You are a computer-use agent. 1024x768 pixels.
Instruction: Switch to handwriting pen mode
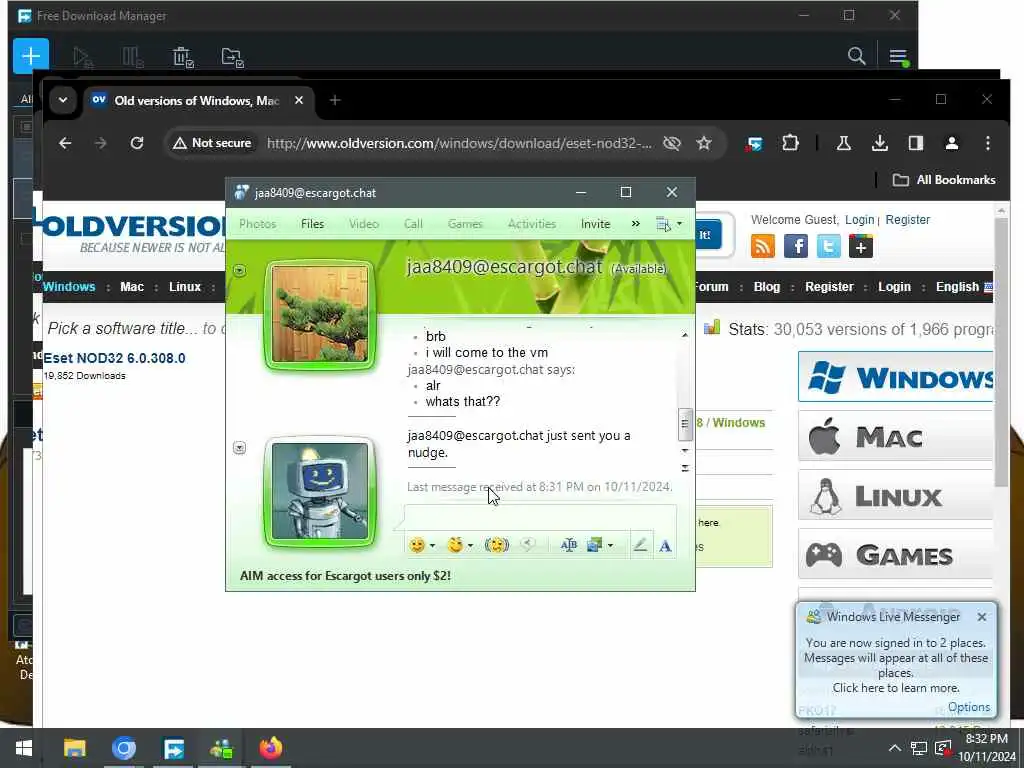640,545
